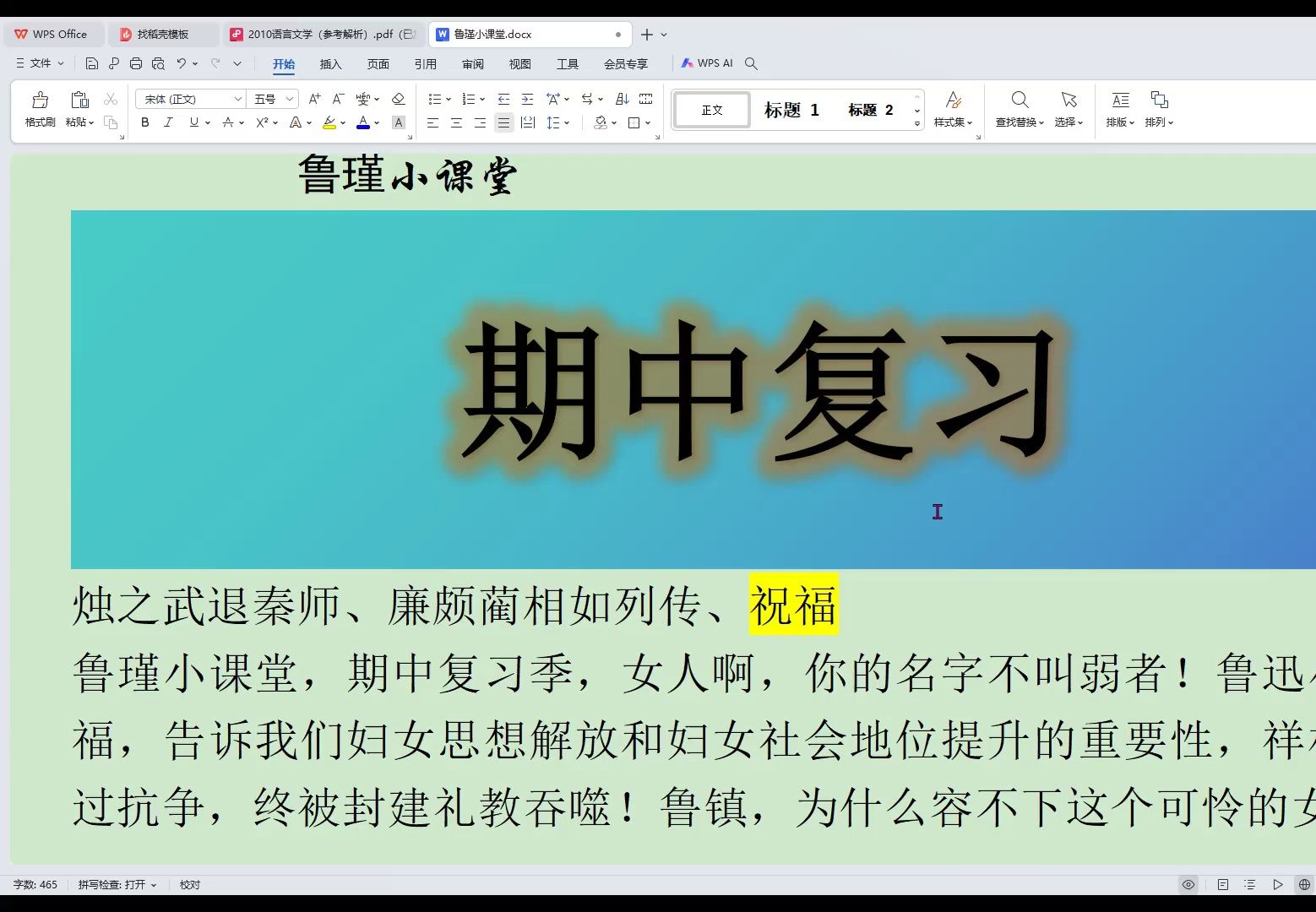The width and height of the screenshot is (1316, 912).
Task: Switch to the 引用 ribbon tab
Action: pos(426,64)
